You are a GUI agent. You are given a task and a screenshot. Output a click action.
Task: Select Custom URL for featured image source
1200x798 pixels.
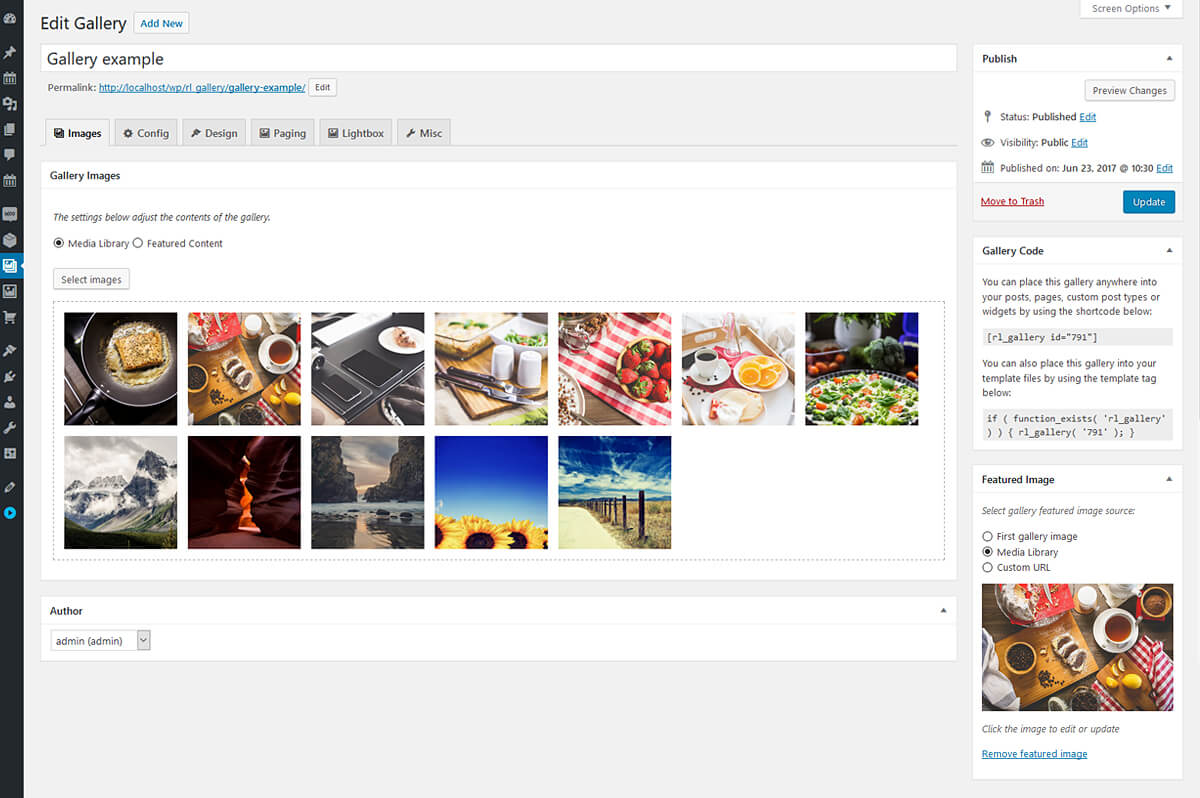coord(987,567)
